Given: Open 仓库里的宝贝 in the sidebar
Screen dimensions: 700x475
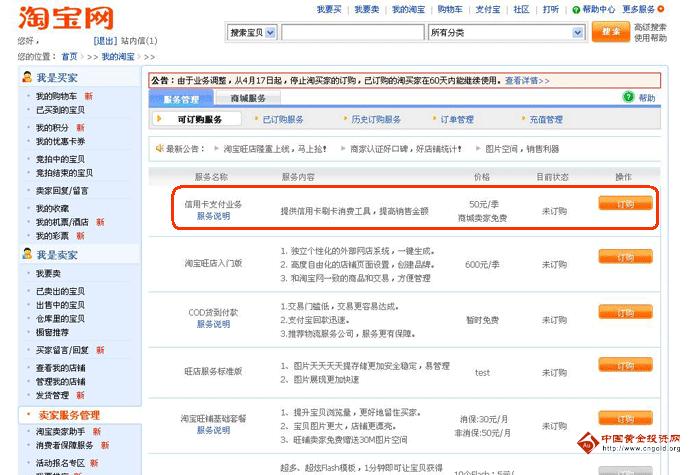Looking at the screenshot, I should click(60, 319).
